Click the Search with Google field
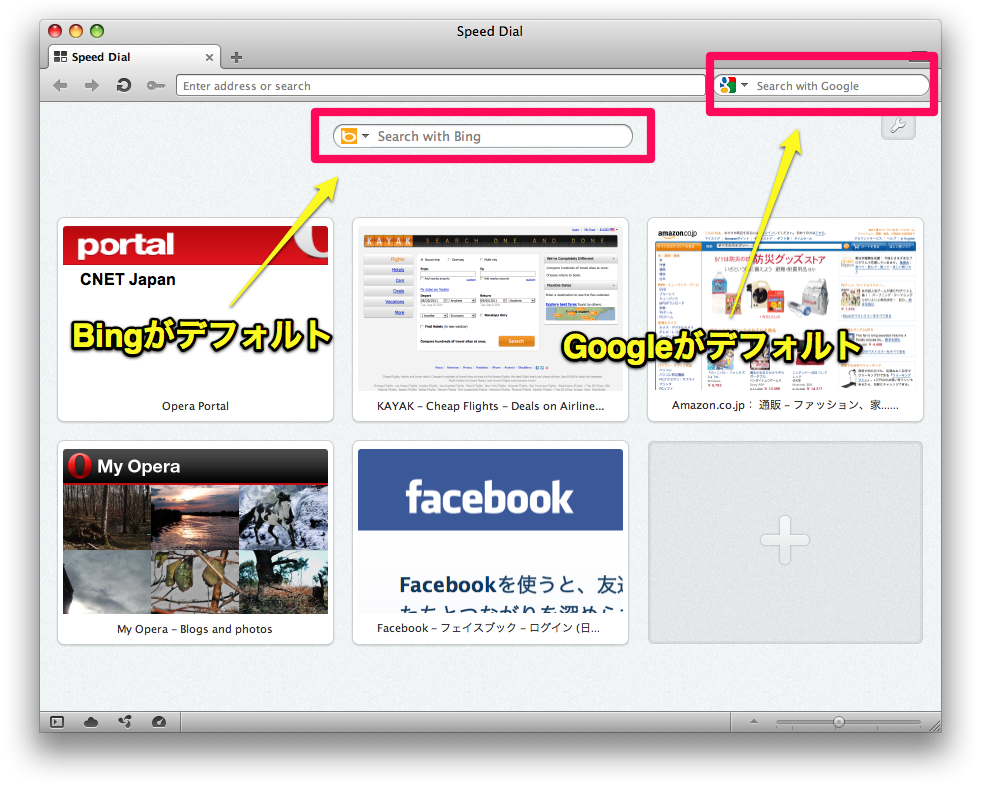 coord(821,86)
